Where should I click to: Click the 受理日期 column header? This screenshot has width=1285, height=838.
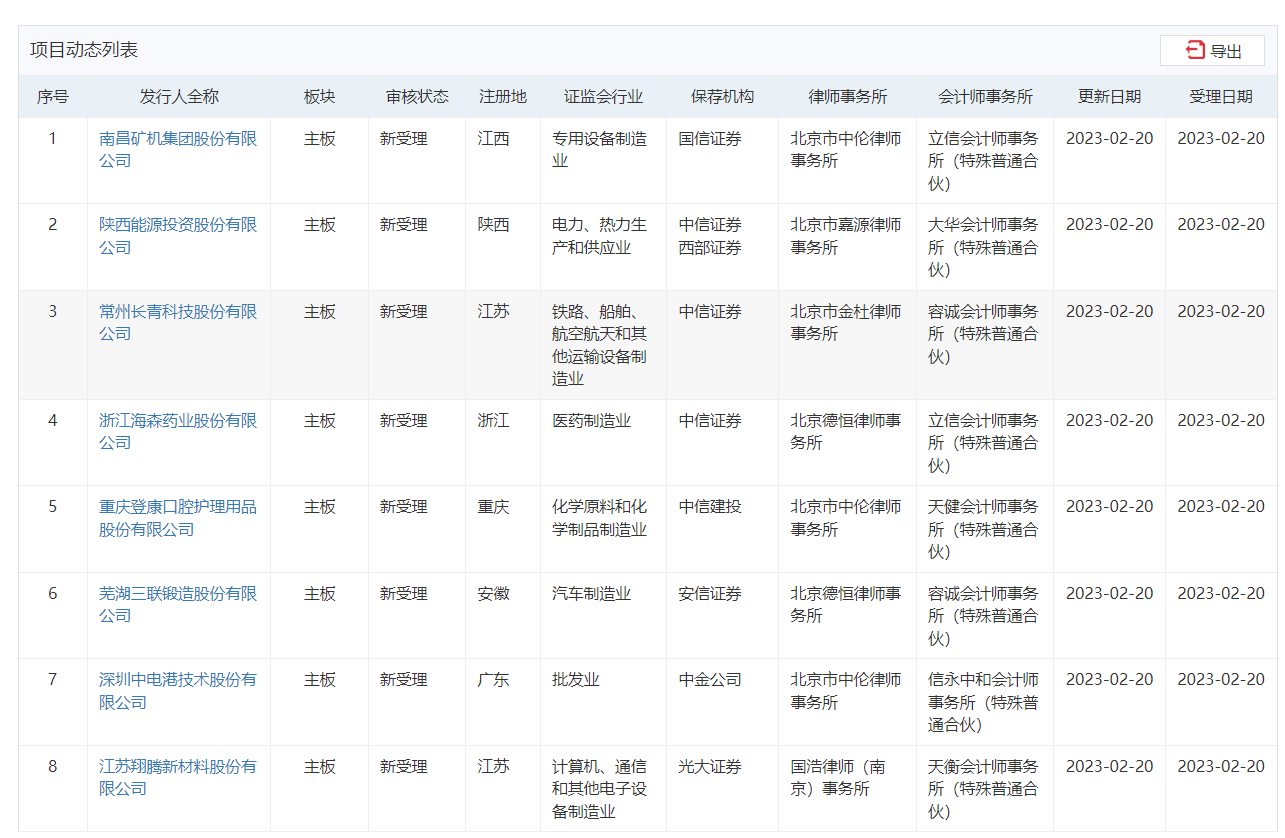tap(1221, 97)
